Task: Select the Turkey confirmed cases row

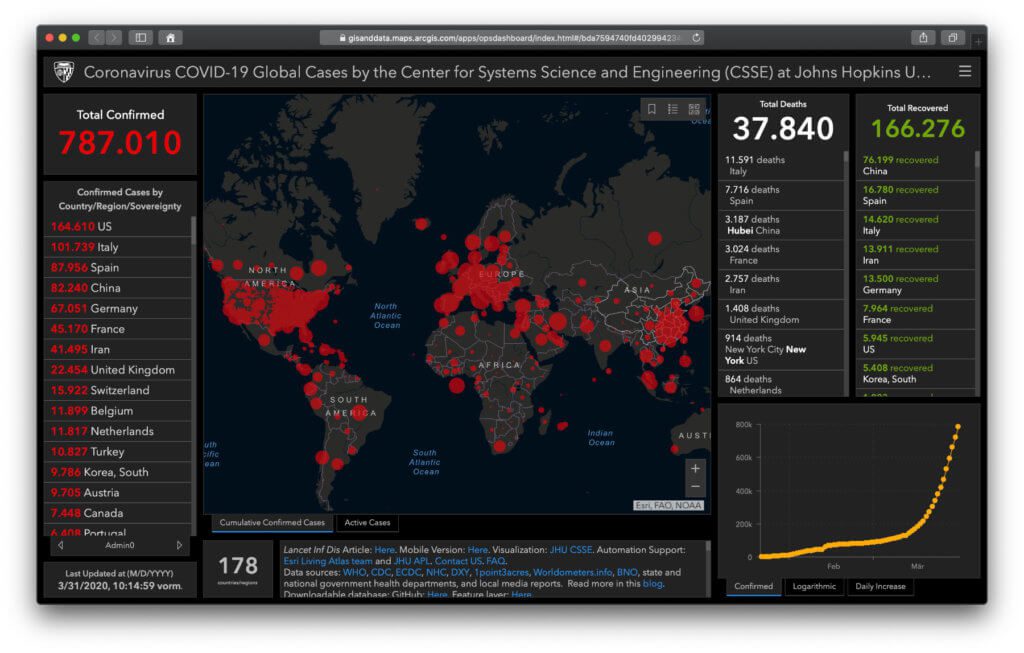Action: click(x=118, y=451)
